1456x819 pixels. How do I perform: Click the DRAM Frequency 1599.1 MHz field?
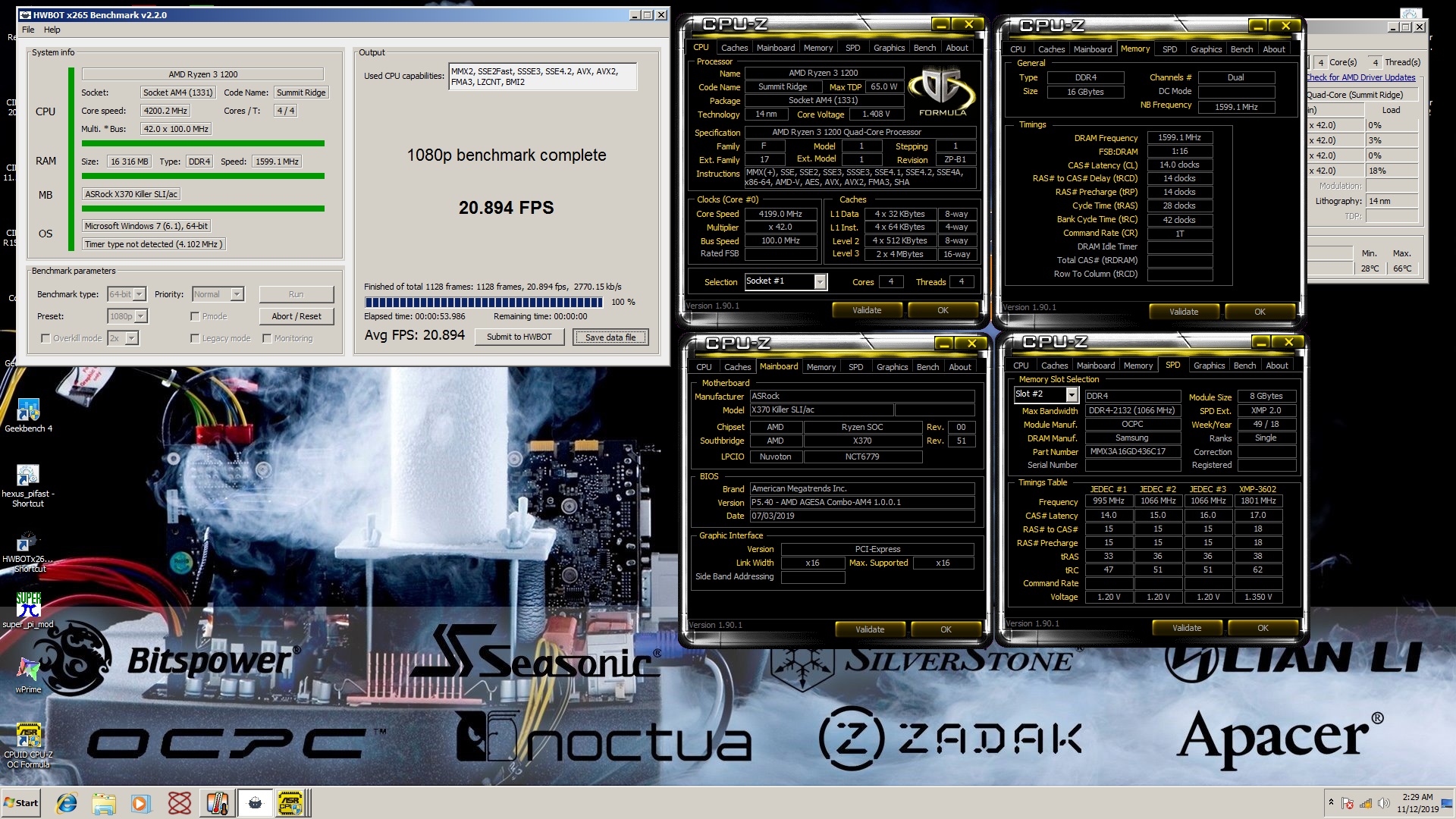click(1179, 138)
